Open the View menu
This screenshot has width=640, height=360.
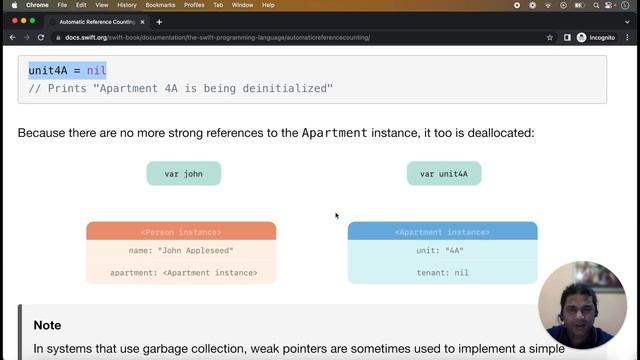[102, 5]
